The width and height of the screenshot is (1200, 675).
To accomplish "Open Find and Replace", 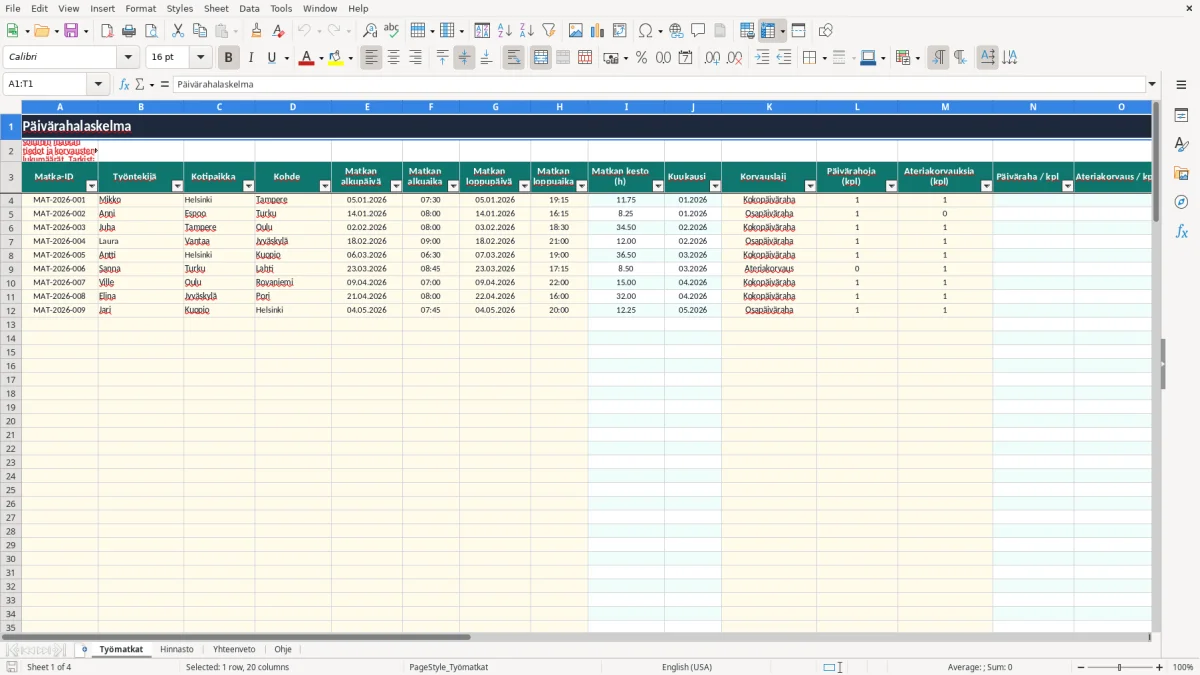I will tap(370, 30).
